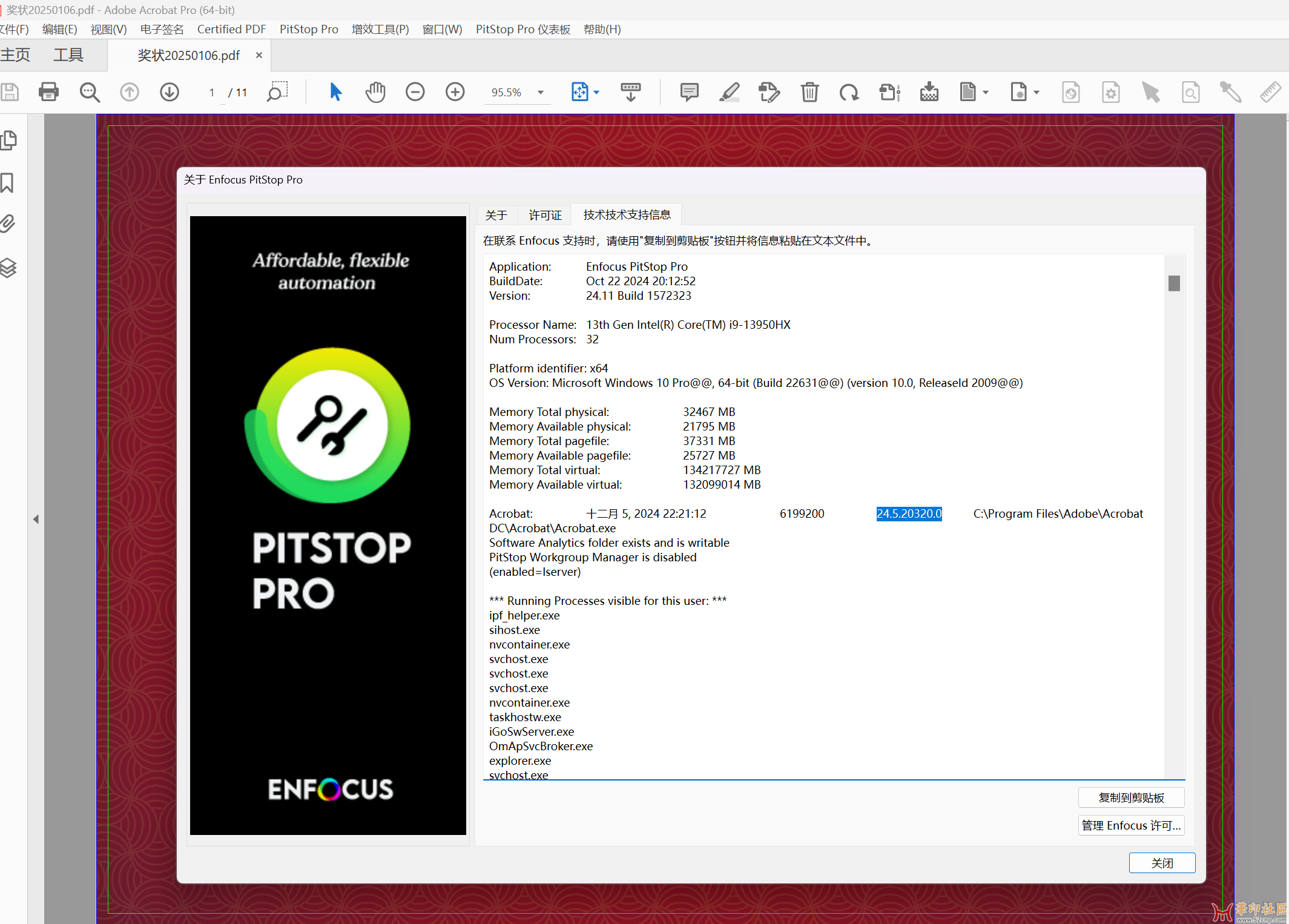Open the 窗口(W) menu
1289x924 pixels.
[442, 29]
